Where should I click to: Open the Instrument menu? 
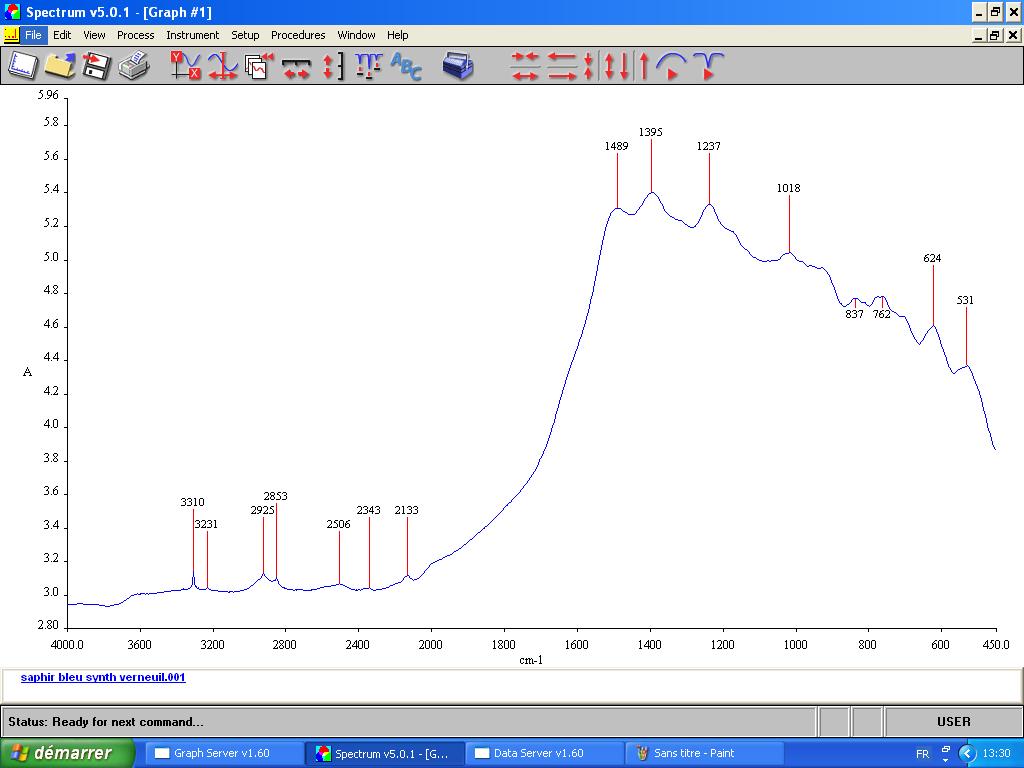coord(192,35)
